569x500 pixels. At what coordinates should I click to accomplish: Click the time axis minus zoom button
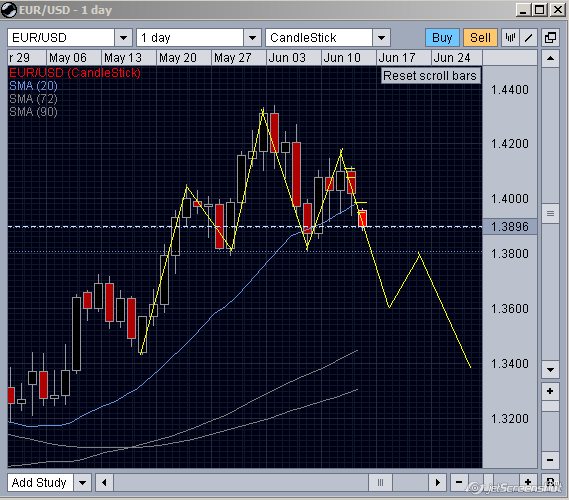(459, 483)
